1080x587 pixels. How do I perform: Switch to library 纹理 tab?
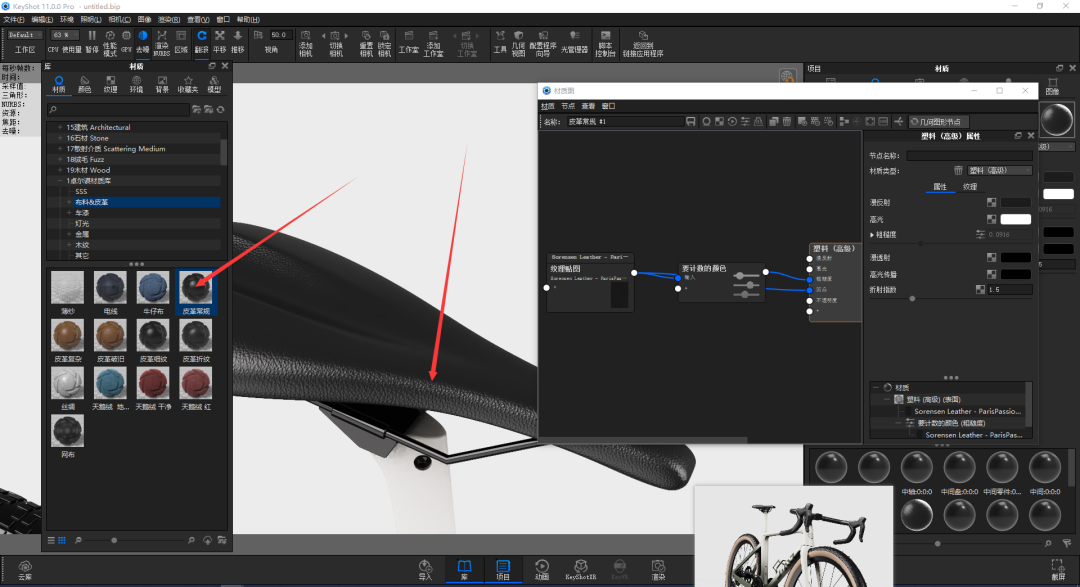point(110,85)
